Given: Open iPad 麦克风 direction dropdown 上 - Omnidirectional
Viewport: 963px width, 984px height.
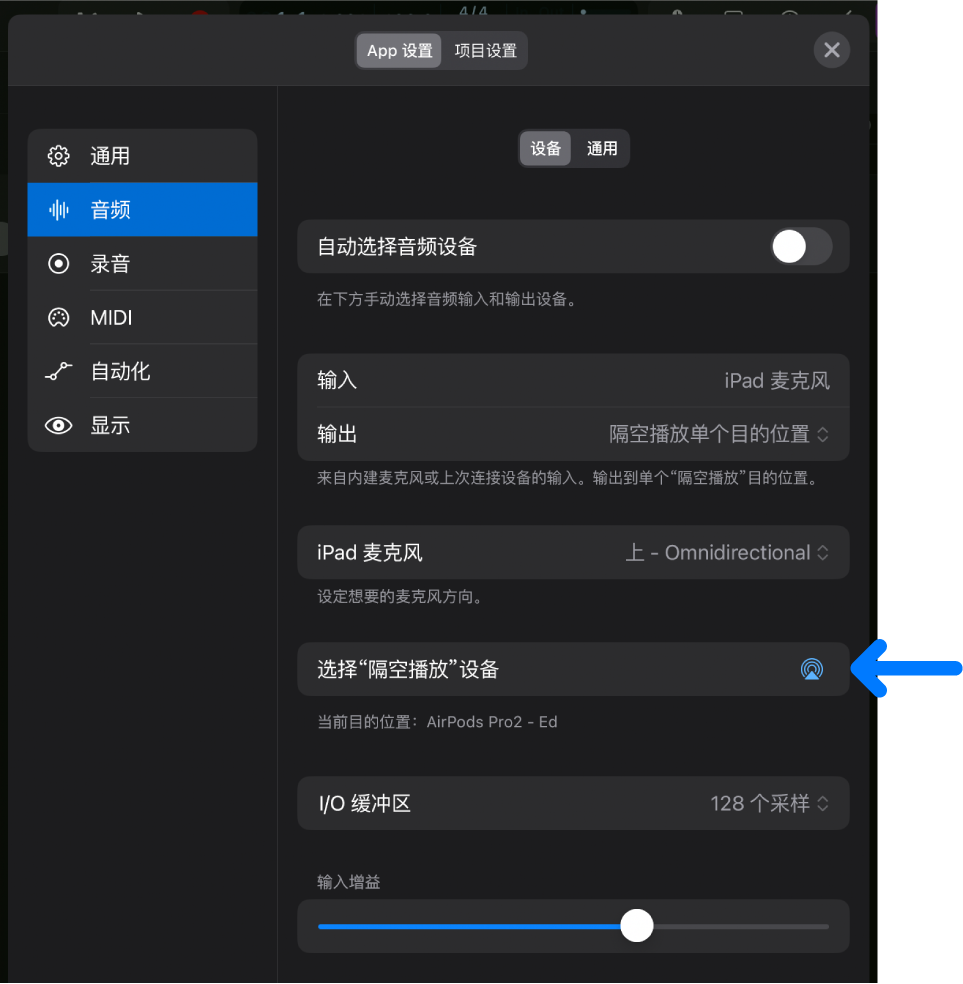Looking at the screenshot, I should (x=727, y=553).
